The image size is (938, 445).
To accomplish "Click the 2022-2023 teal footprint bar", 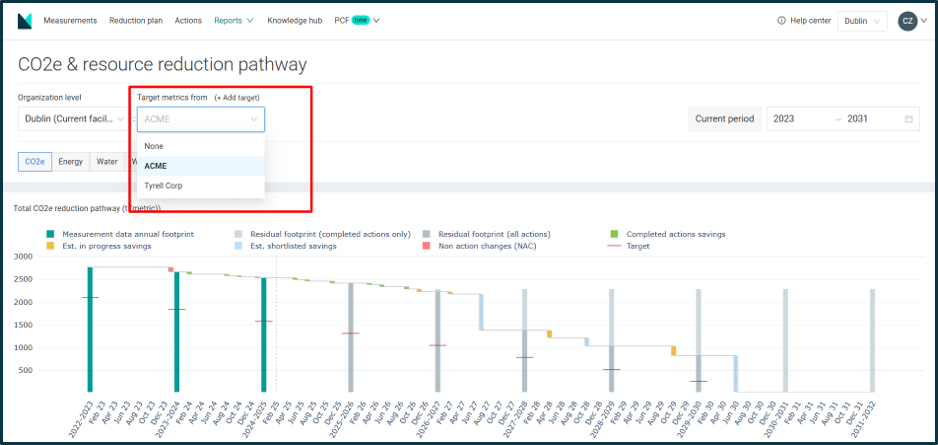I will (90, 330).
